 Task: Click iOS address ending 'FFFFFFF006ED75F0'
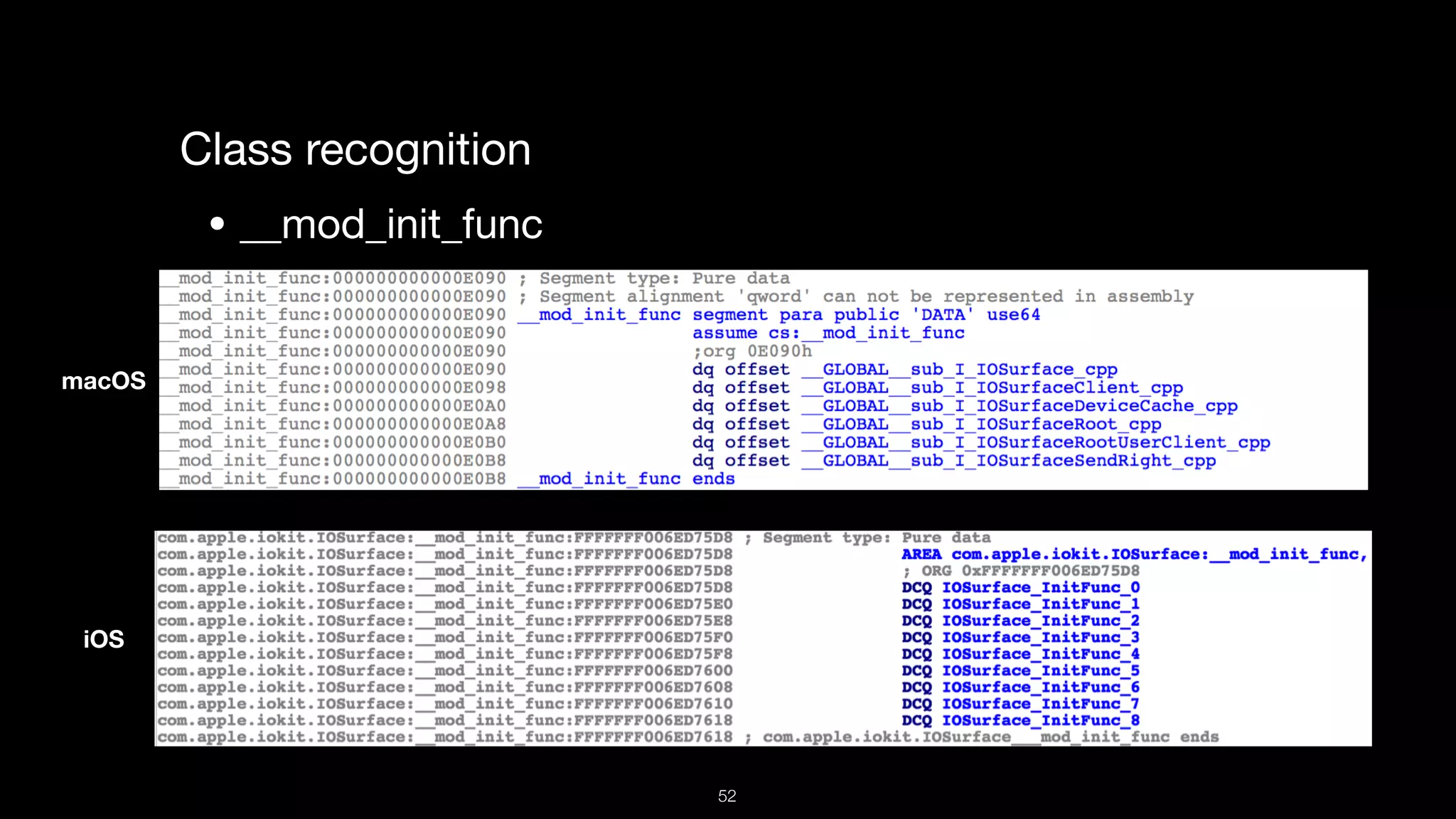445,638
